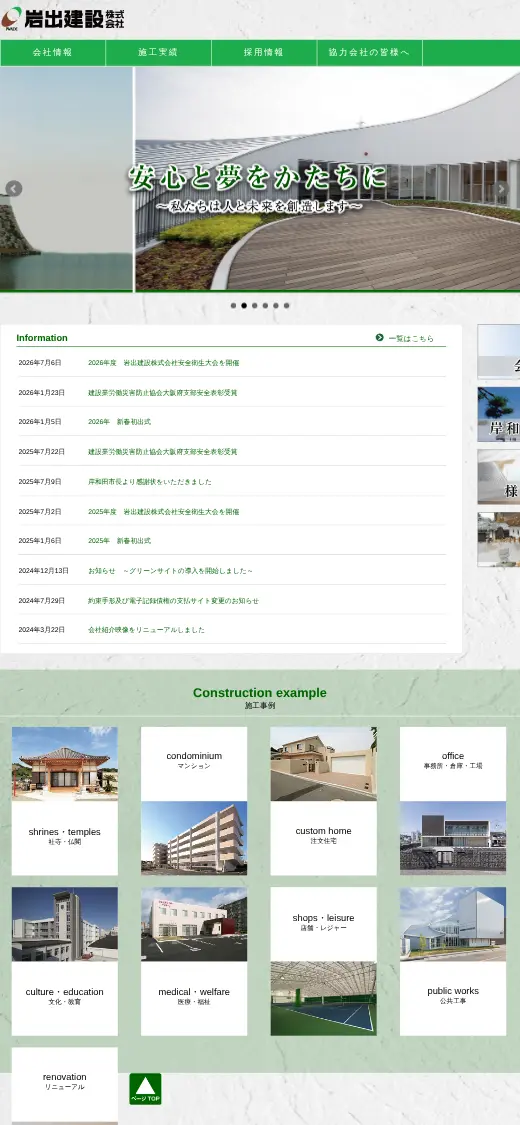Open the custom home category
This screenshot has width=520, height=1125.
coord(323,837)
